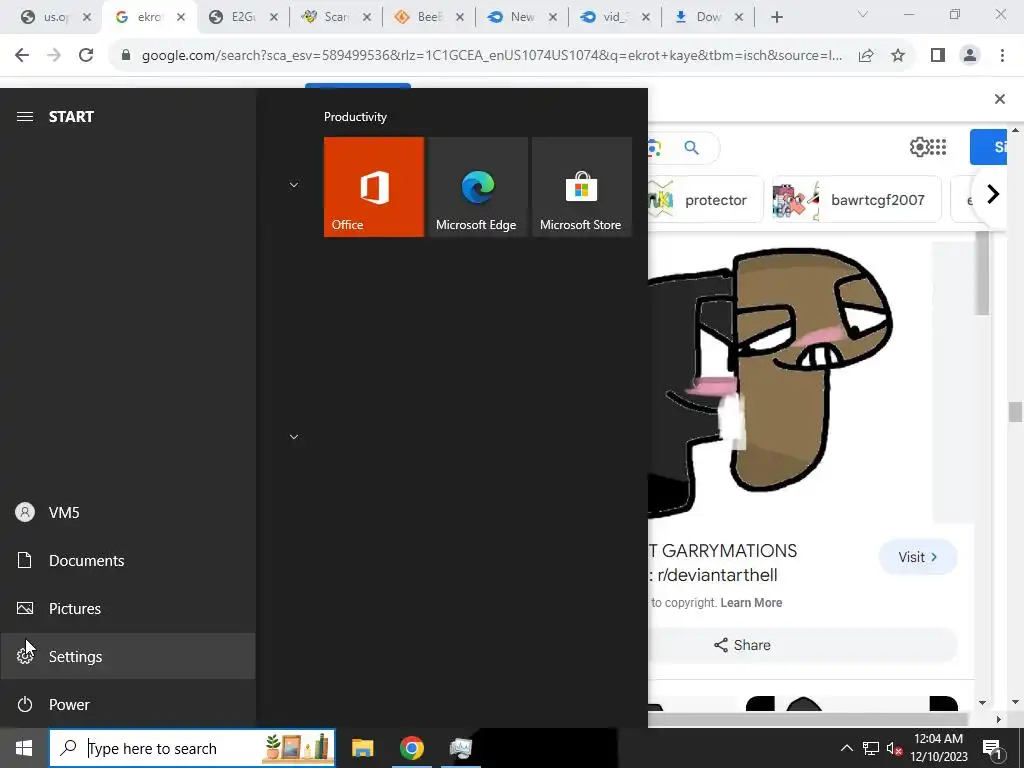Bookmark this page with the star

coord(898,56)
